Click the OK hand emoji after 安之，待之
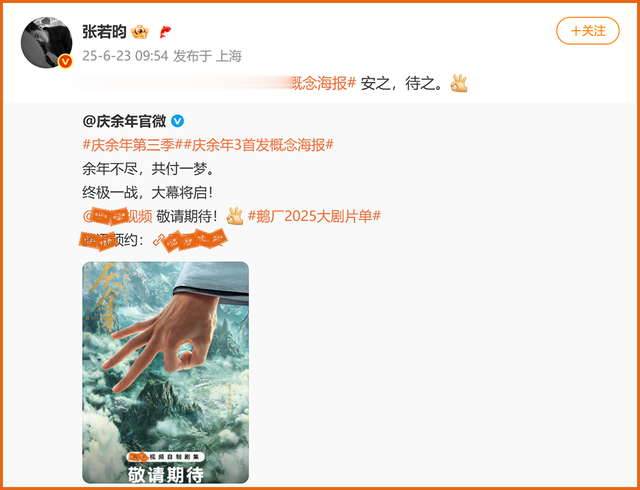Image resolution: width=640 pixels, height=490 pixels. click(458, 83)
